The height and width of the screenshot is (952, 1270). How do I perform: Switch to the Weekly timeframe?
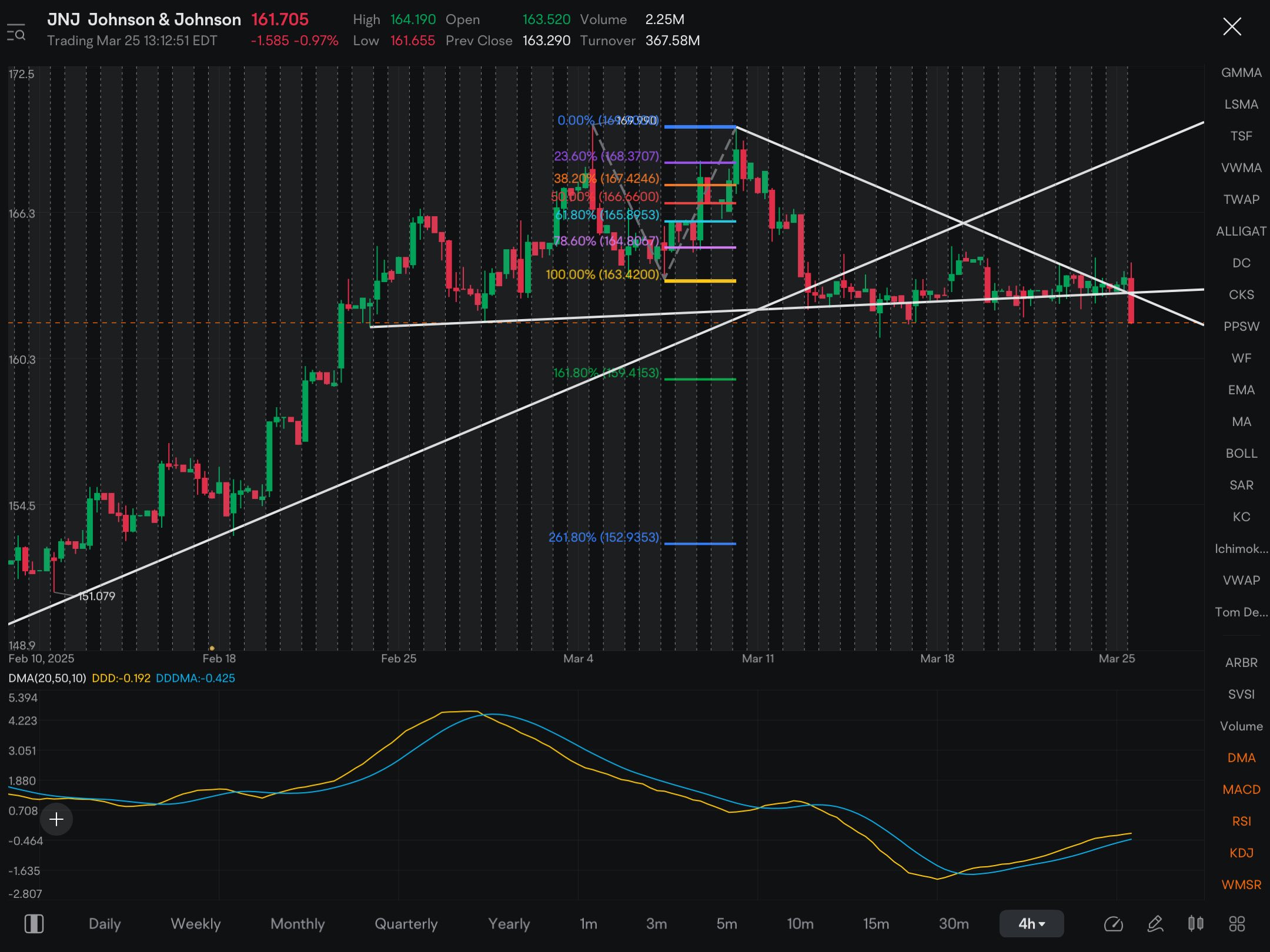(x=196, y=924)
